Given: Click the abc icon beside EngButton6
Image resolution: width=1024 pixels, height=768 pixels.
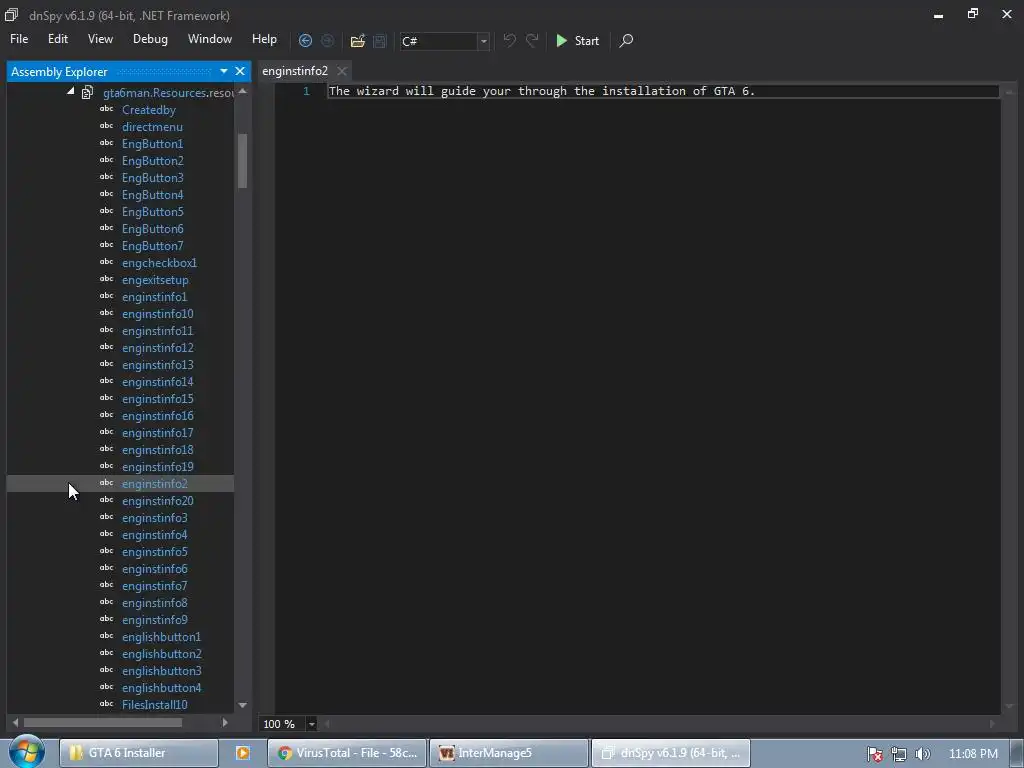Looking at the screenshot, I should (x=106, y=228).
